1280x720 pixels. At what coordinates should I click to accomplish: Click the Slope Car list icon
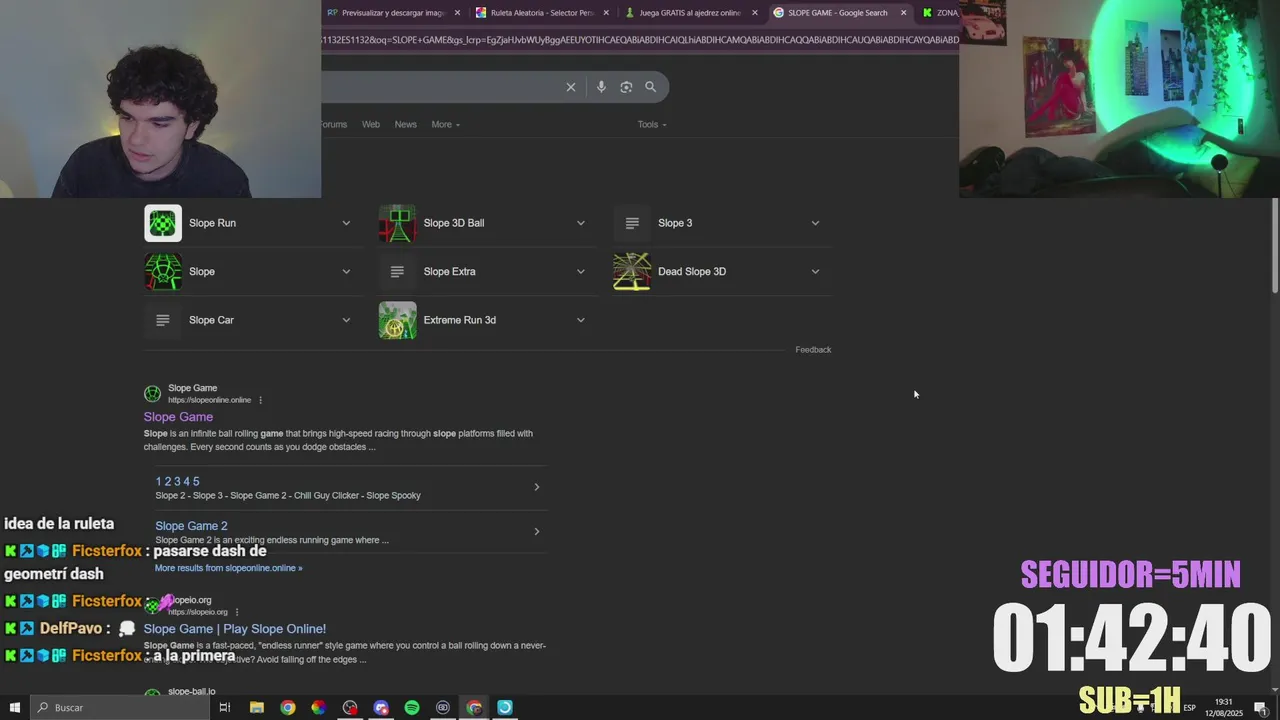tap(163, 320)
